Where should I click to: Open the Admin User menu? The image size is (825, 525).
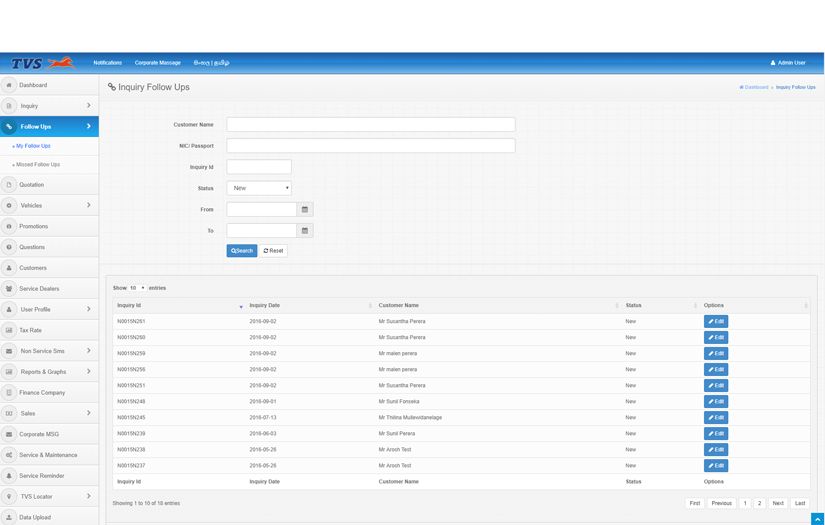(x=788, y=63)
